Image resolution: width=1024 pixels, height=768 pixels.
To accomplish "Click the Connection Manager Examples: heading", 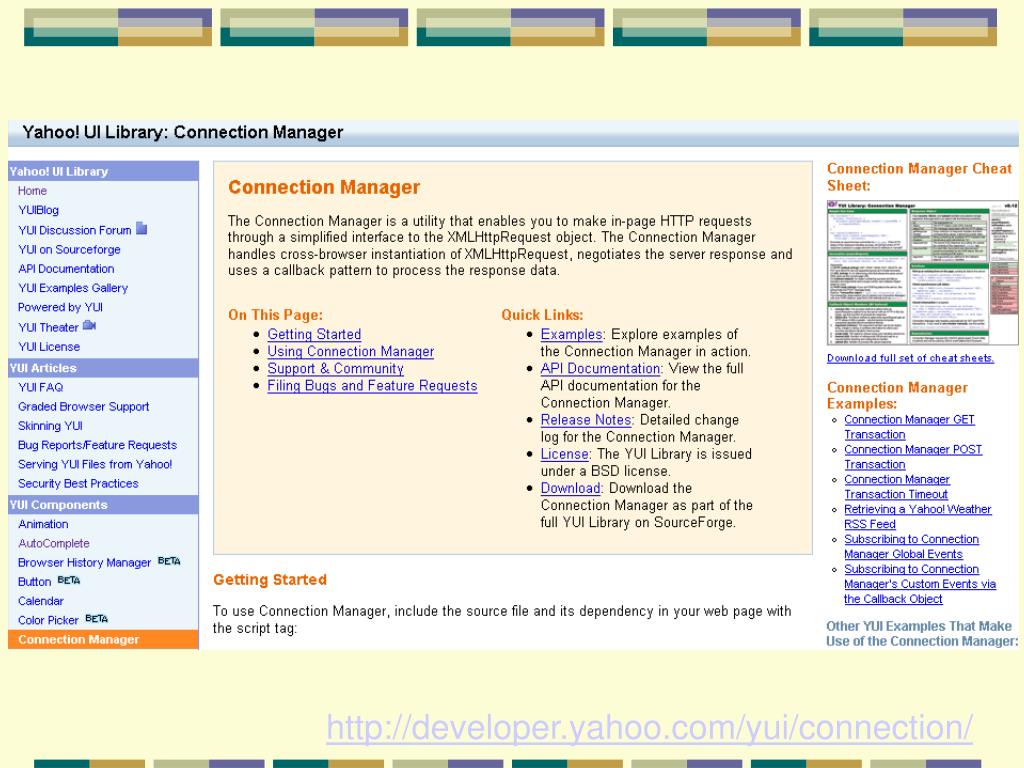I will pos(897,396).
